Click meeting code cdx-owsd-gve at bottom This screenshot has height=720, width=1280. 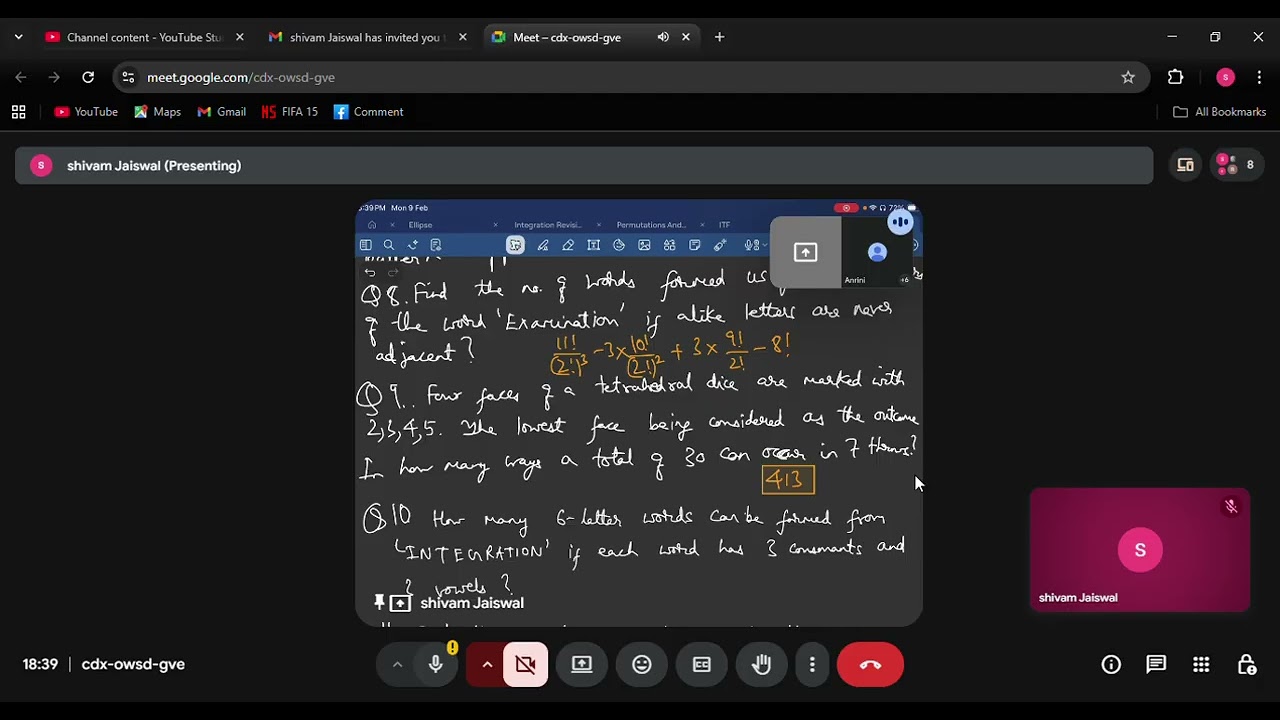point(133,664)
